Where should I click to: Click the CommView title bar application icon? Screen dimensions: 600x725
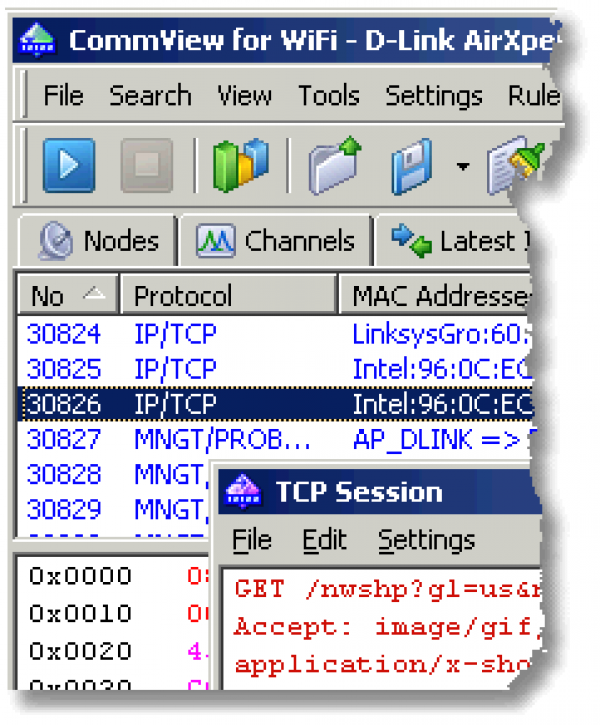[37, 39]
